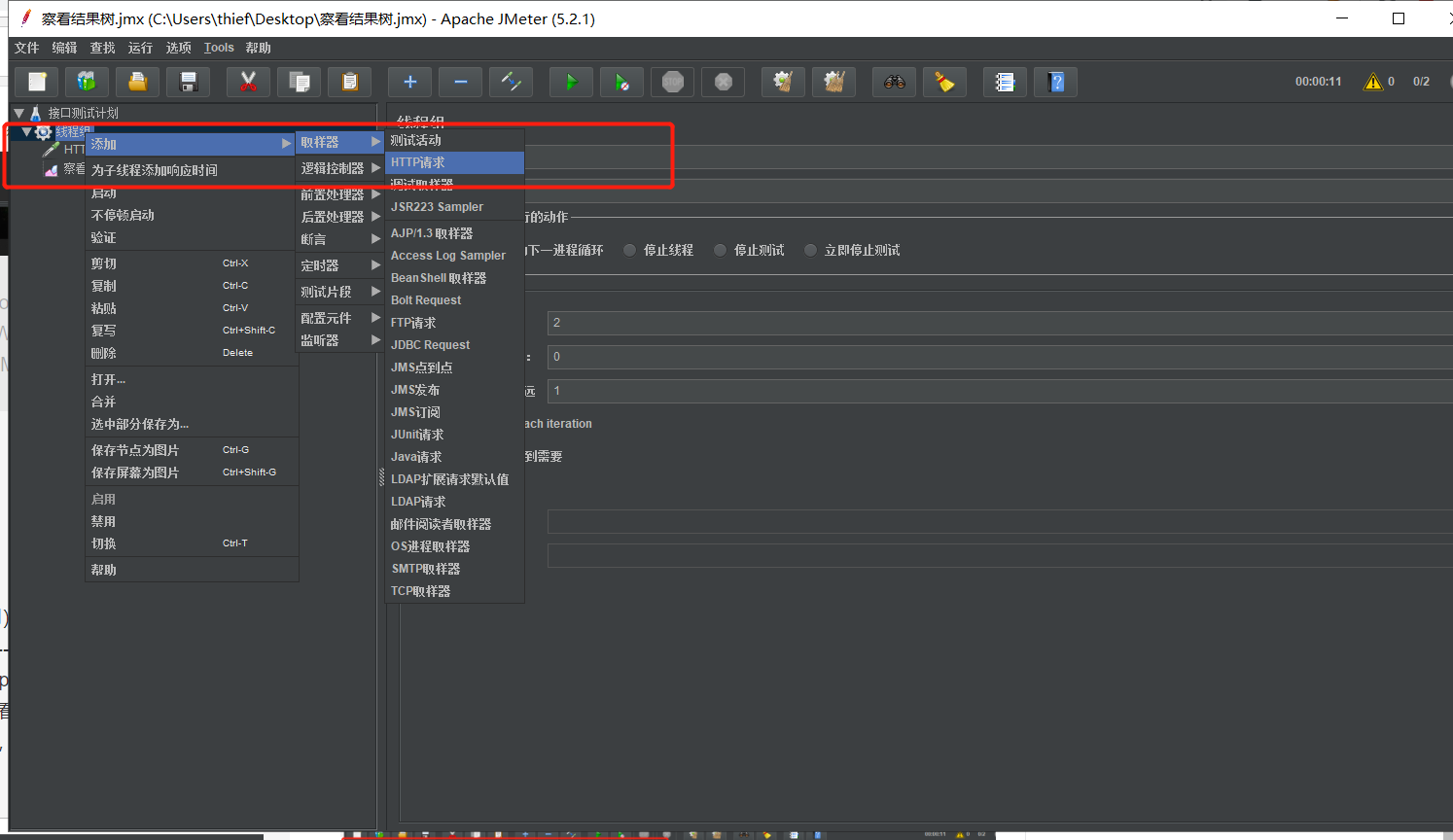Screen dimensions: 1453x840
Task: Expand the 前置处理器 submenu
Action: (340, 194)
